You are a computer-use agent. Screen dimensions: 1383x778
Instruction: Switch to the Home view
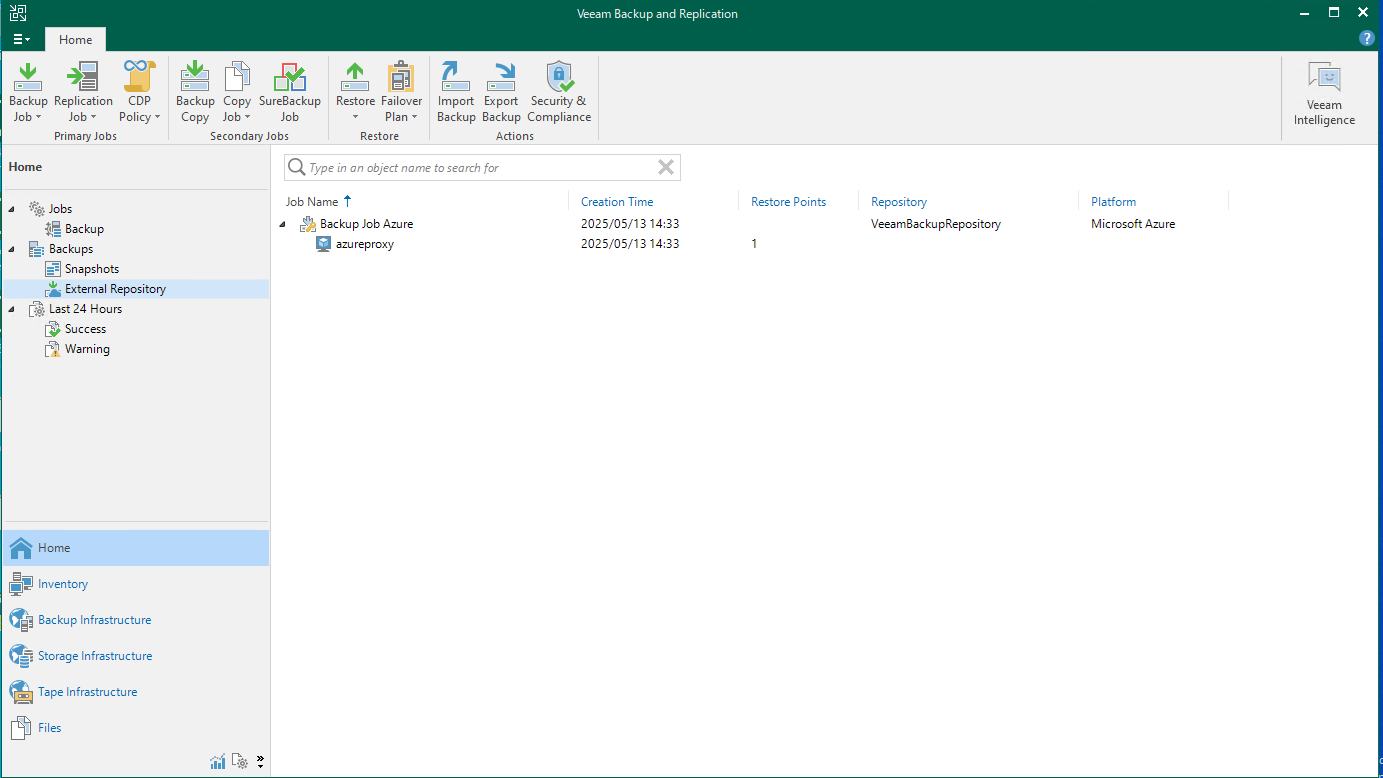click(135, 548)
